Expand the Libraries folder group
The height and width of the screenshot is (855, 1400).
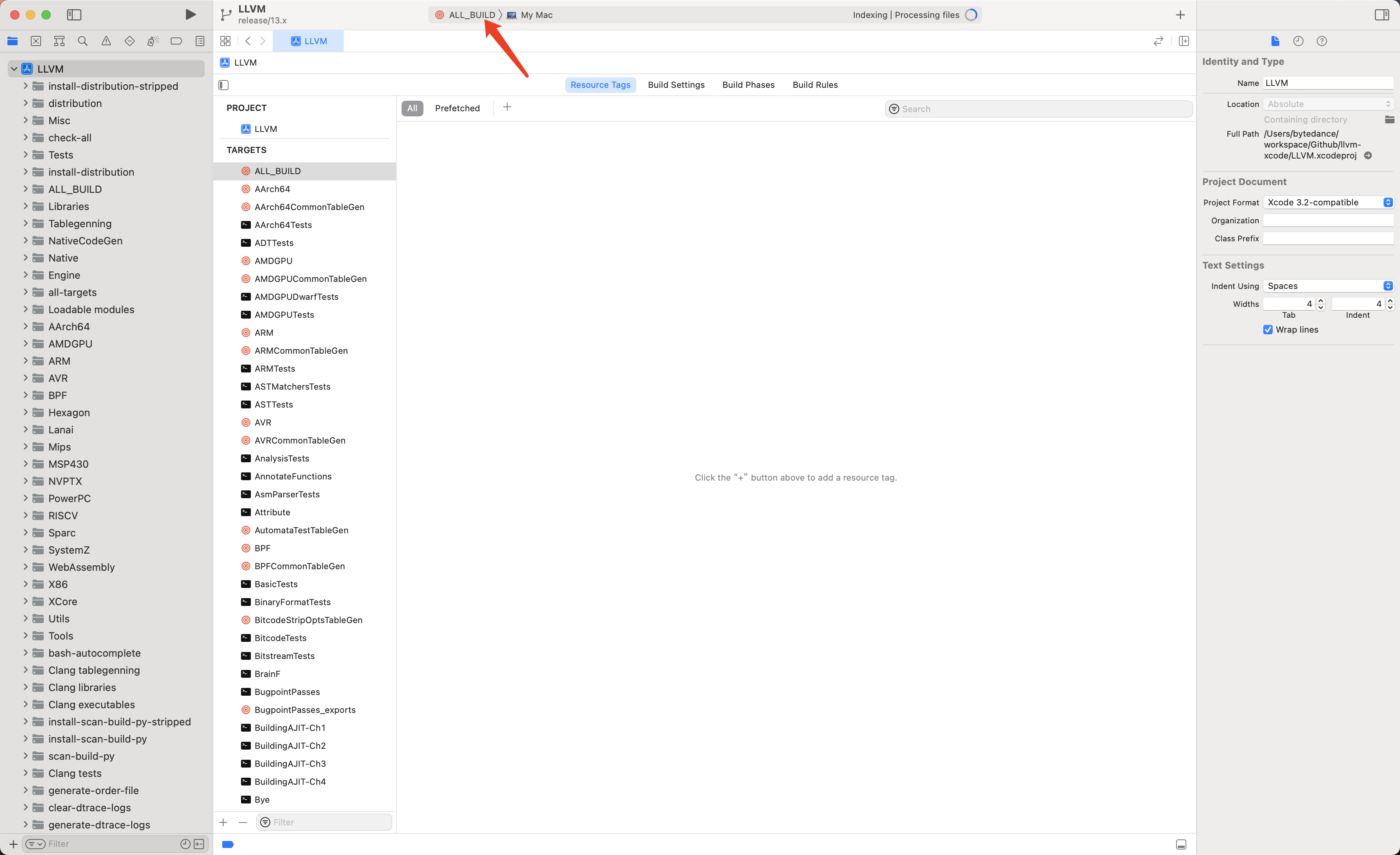(x=25, y=206)
